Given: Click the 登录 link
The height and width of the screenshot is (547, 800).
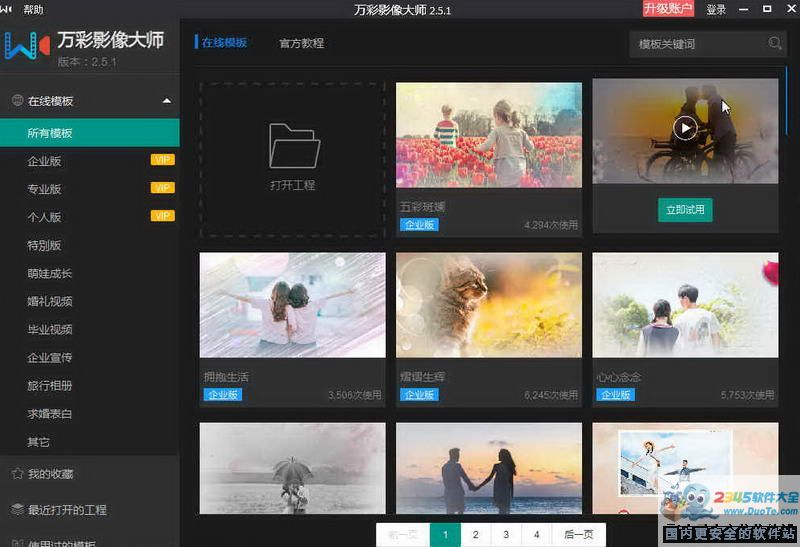Looking at the screenshot, I should [716, 9].
